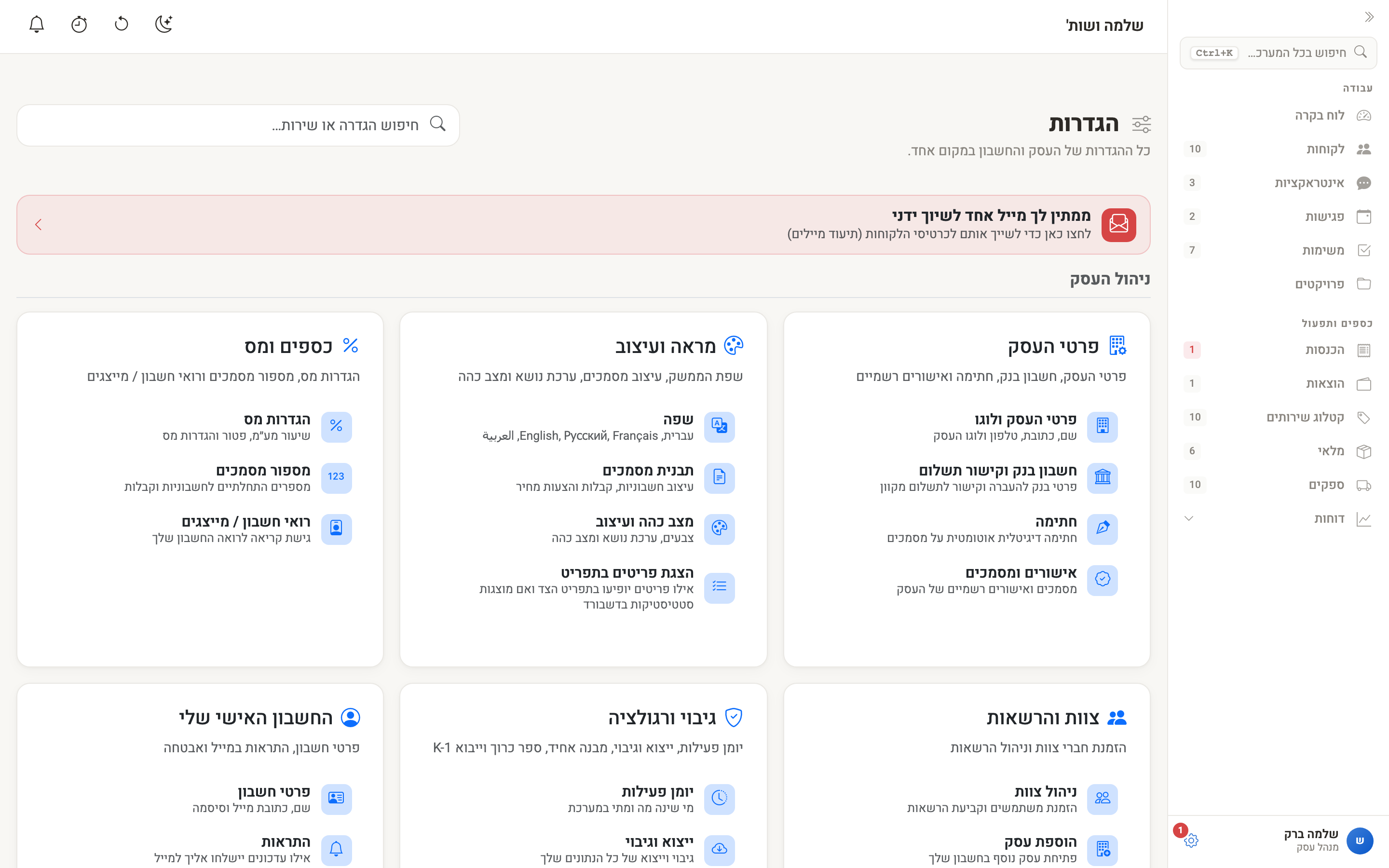This screenshot has width=1389, height=868.
Task: Open הכנסות in the sidebar
Action: (x=1278, y=350)
